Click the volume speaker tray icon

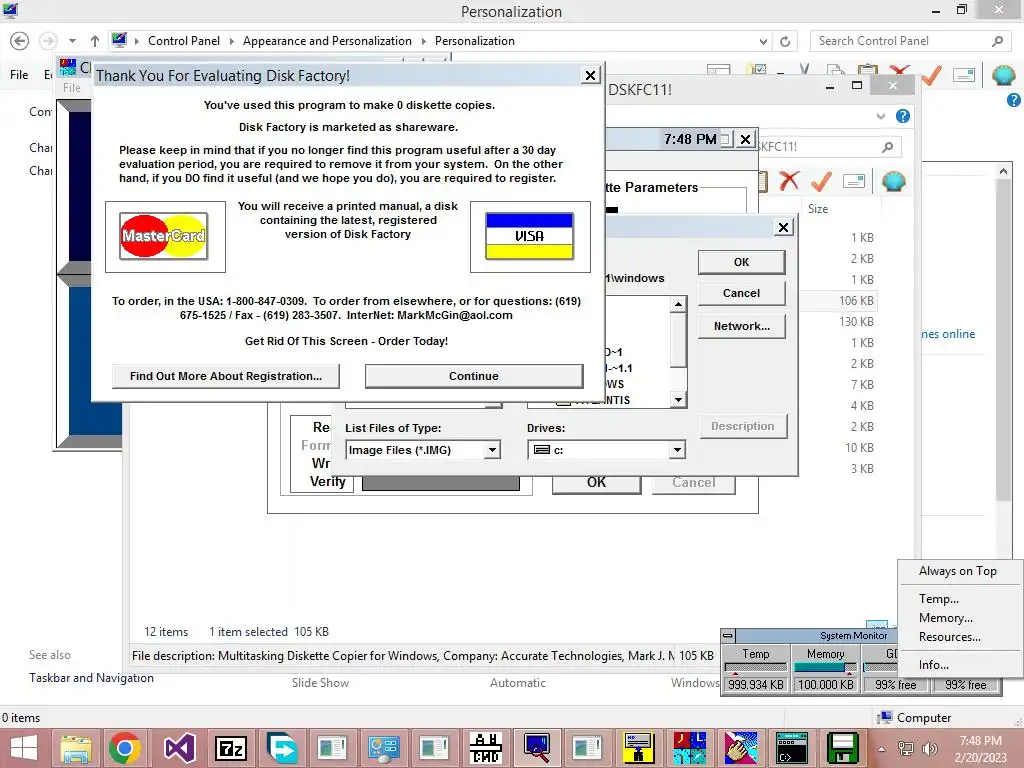[x=929, y=748]
